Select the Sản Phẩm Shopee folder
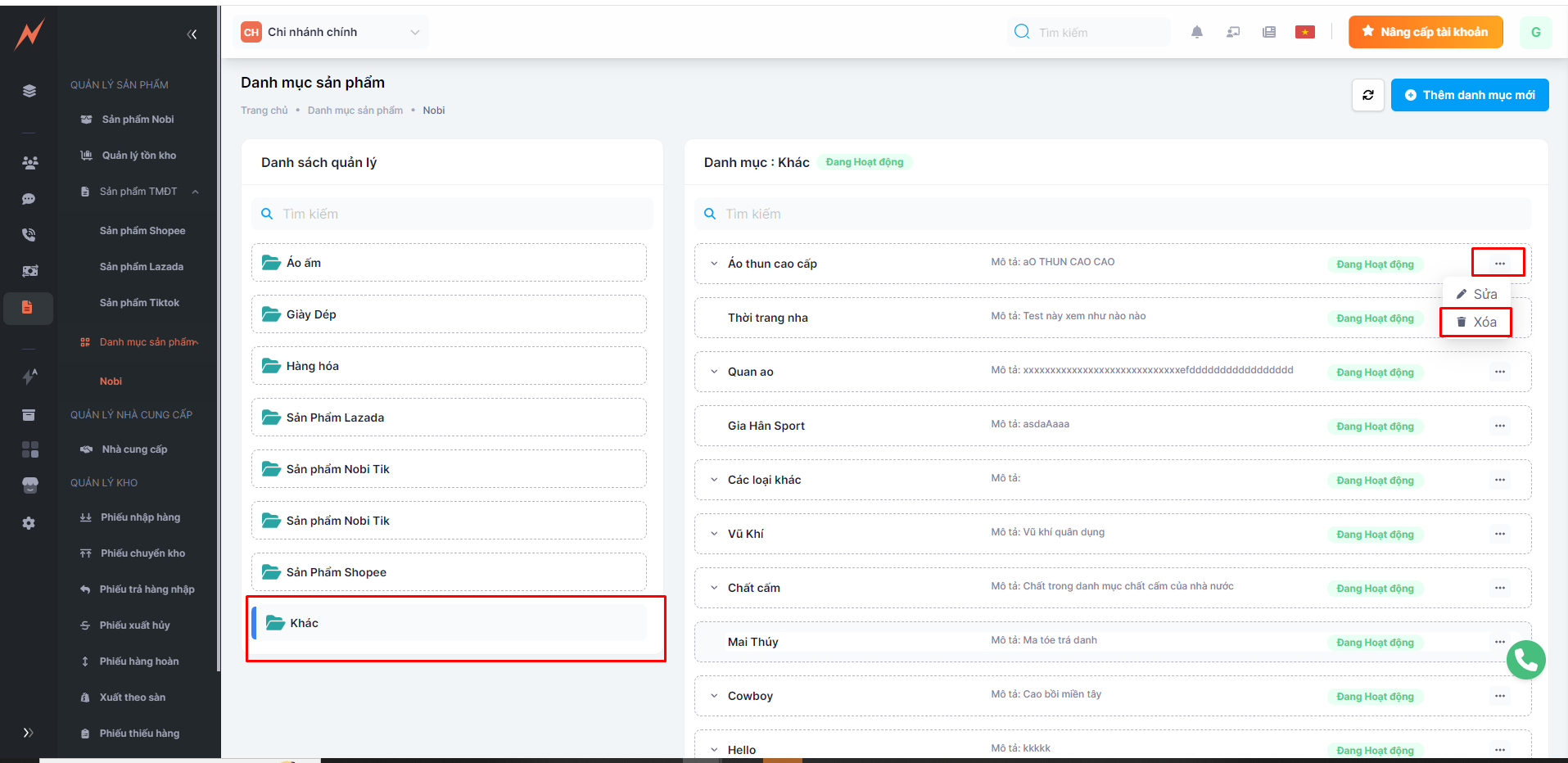The width and height of the screenshot is (1568, 763). (449, 572)
